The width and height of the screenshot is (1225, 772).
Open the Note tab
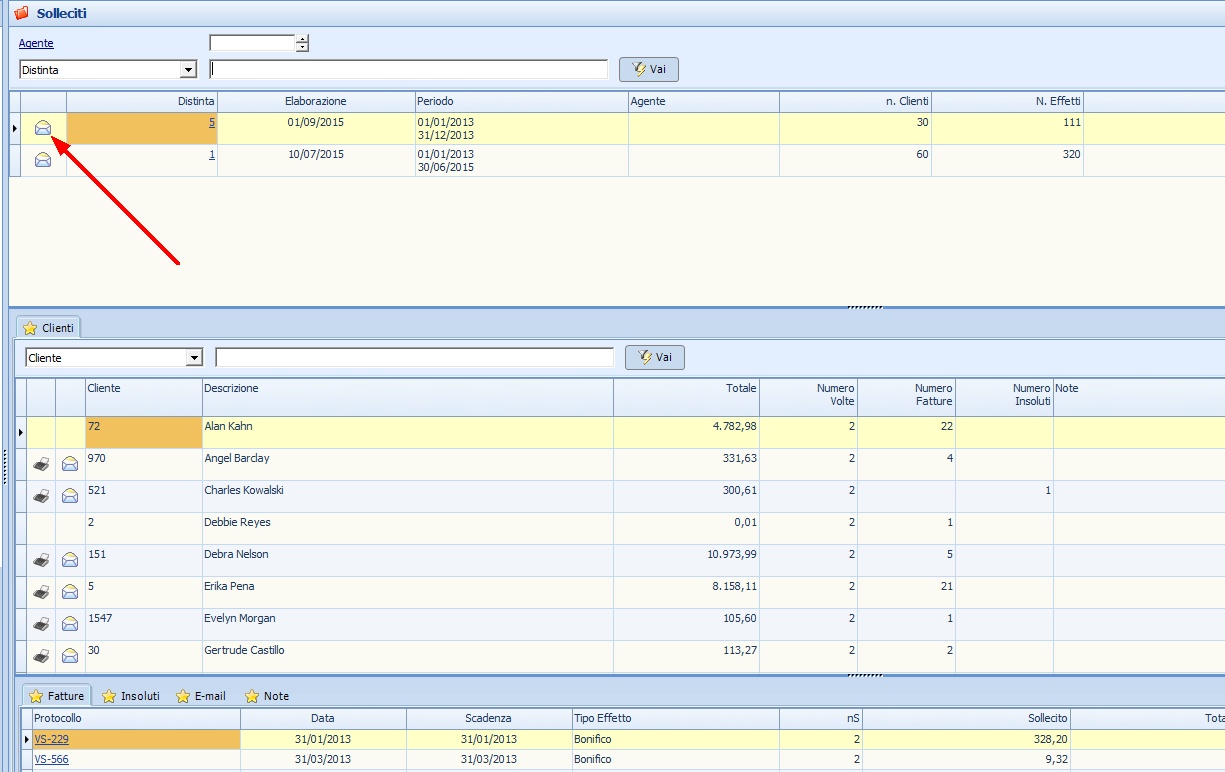pos(267,696)
